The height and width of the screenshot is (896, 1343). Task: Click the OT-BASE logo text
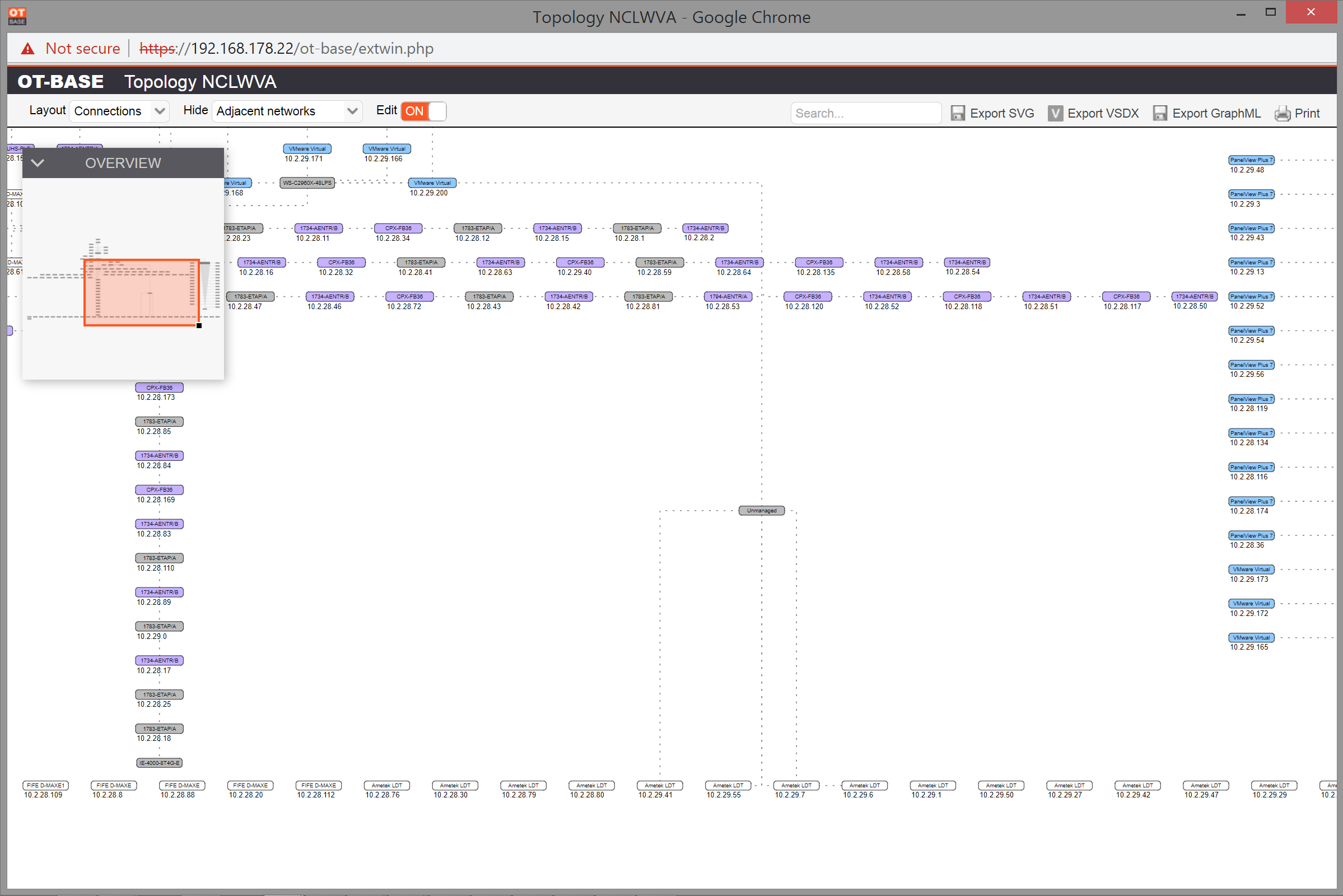point(60,81)
